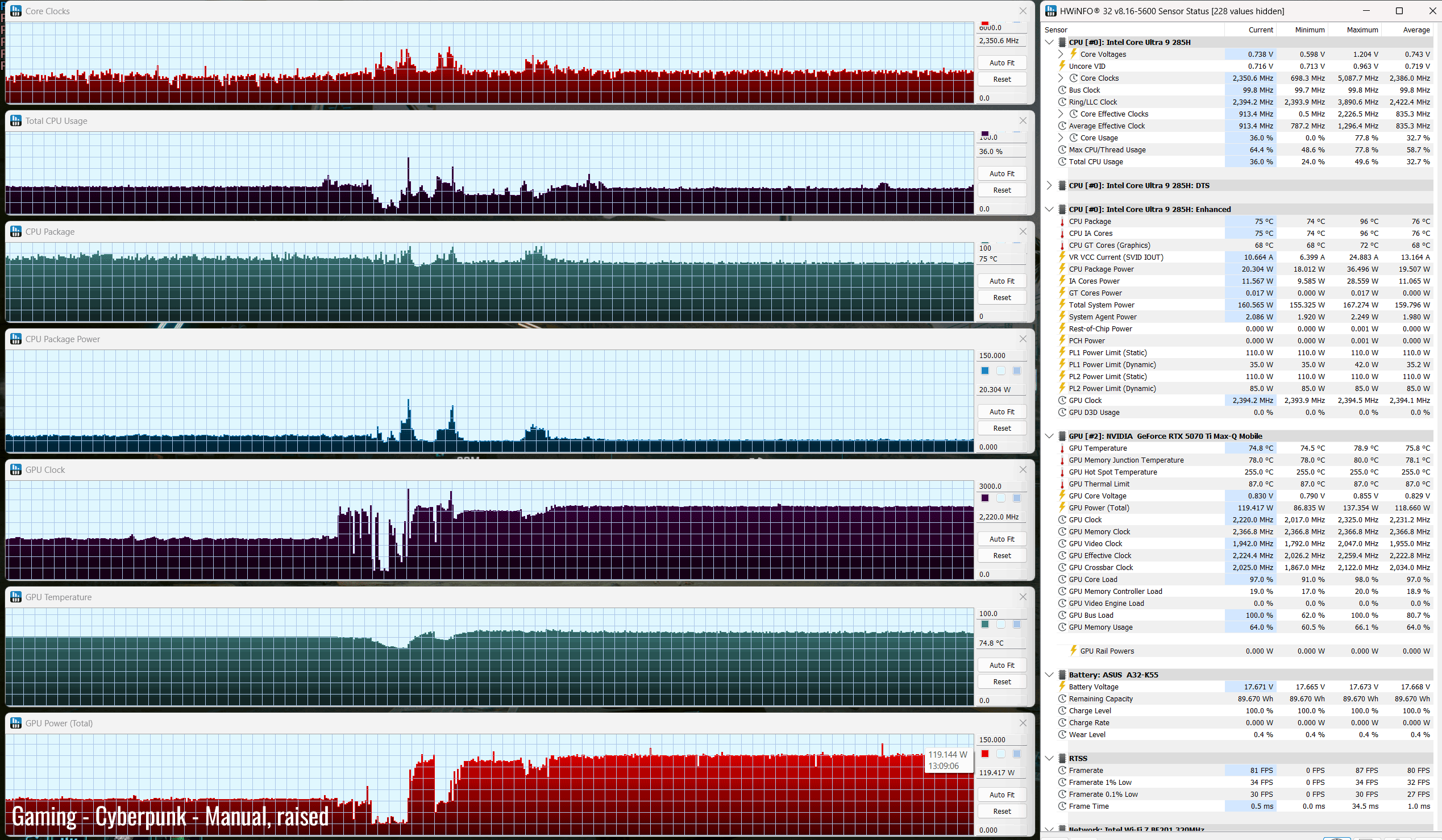The image size is (1442, 840).
Task: Click the thermometer icon beside CPU IA Cores
Action: 1062,234
